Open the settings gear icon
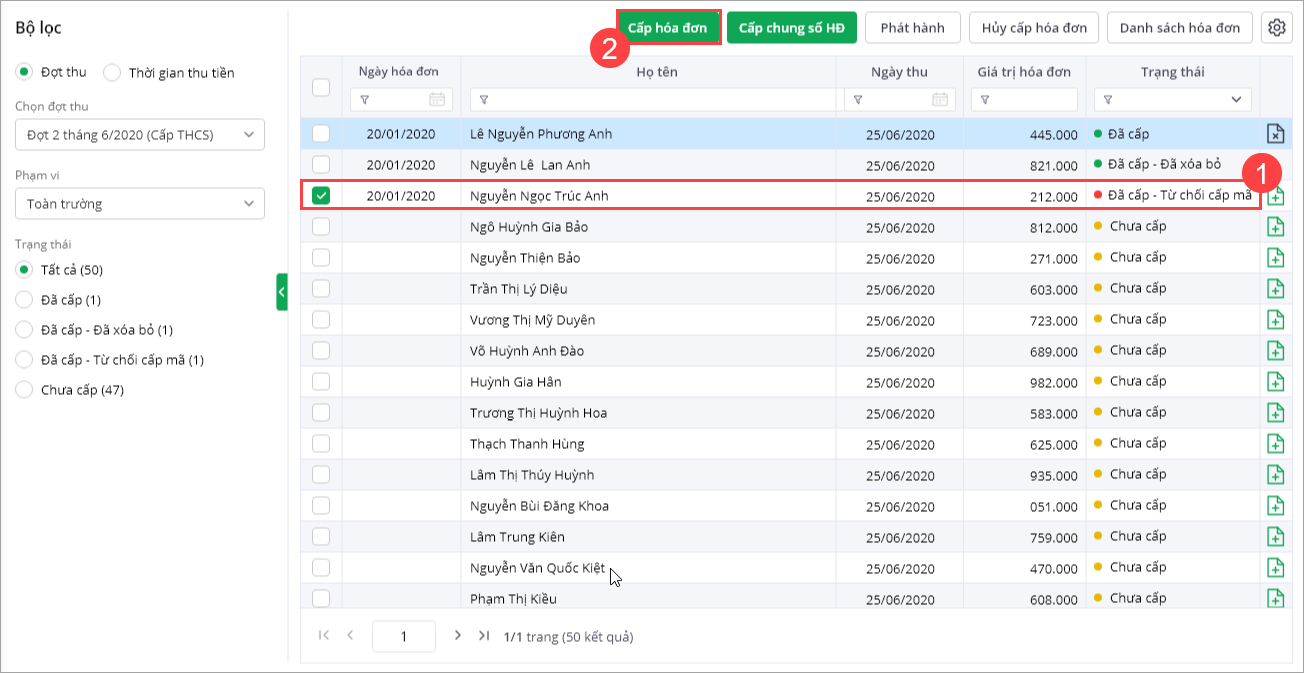Viewport: 1304px width, 673px height. click(x=1276, y=28)
